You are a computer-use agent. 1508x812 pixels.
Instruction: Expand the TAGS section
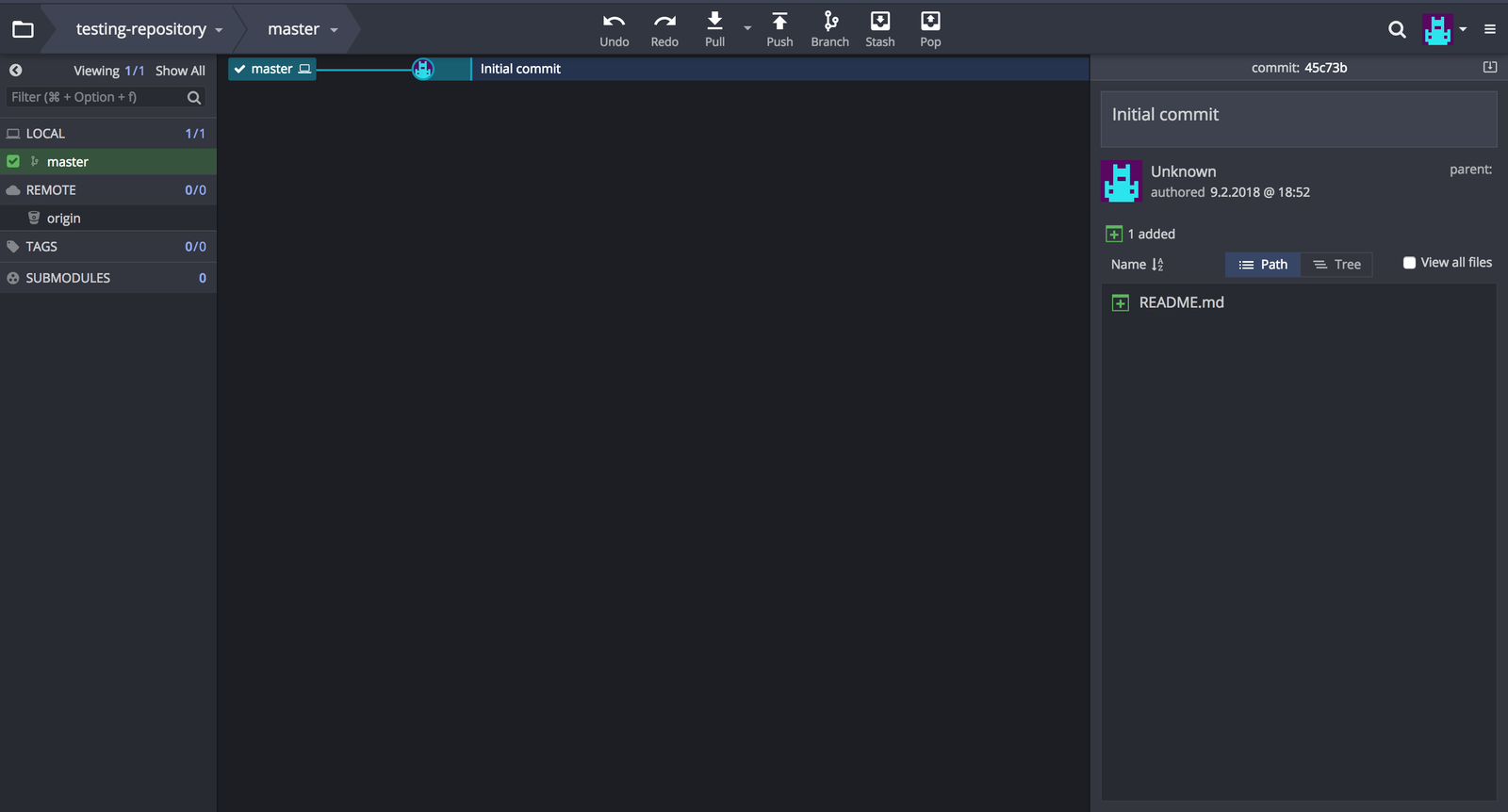tap(108, 246)
